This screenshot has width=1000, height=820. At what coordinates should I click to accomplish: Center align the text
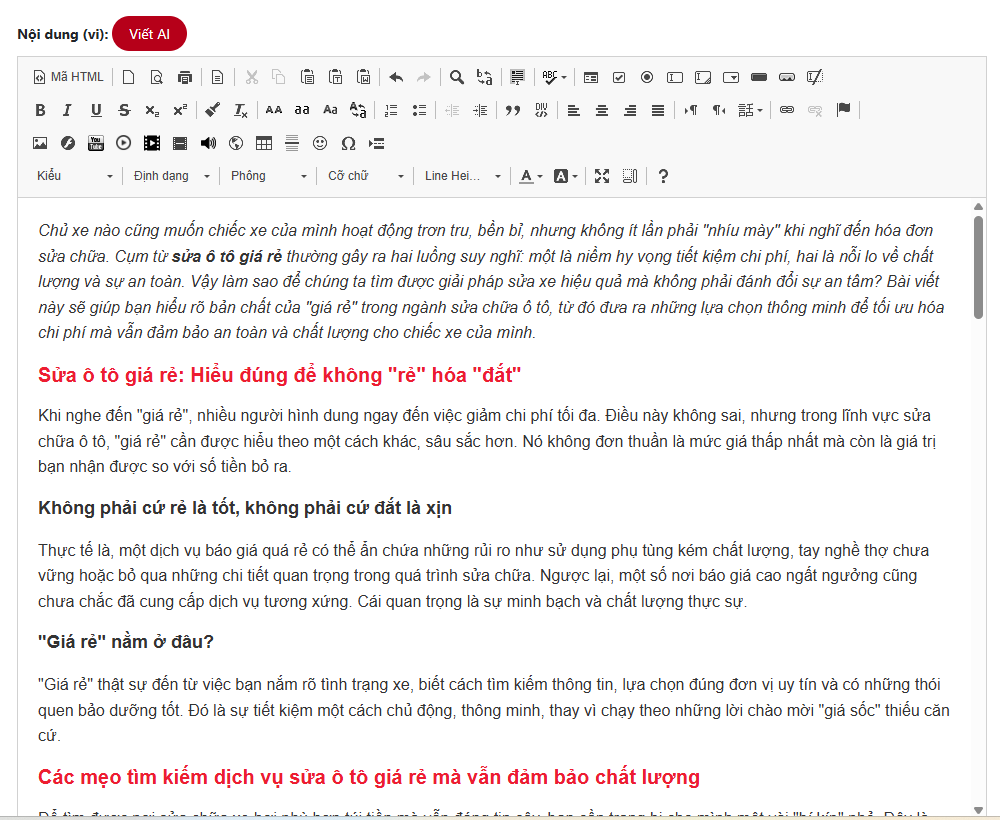[x=601, y=110]
